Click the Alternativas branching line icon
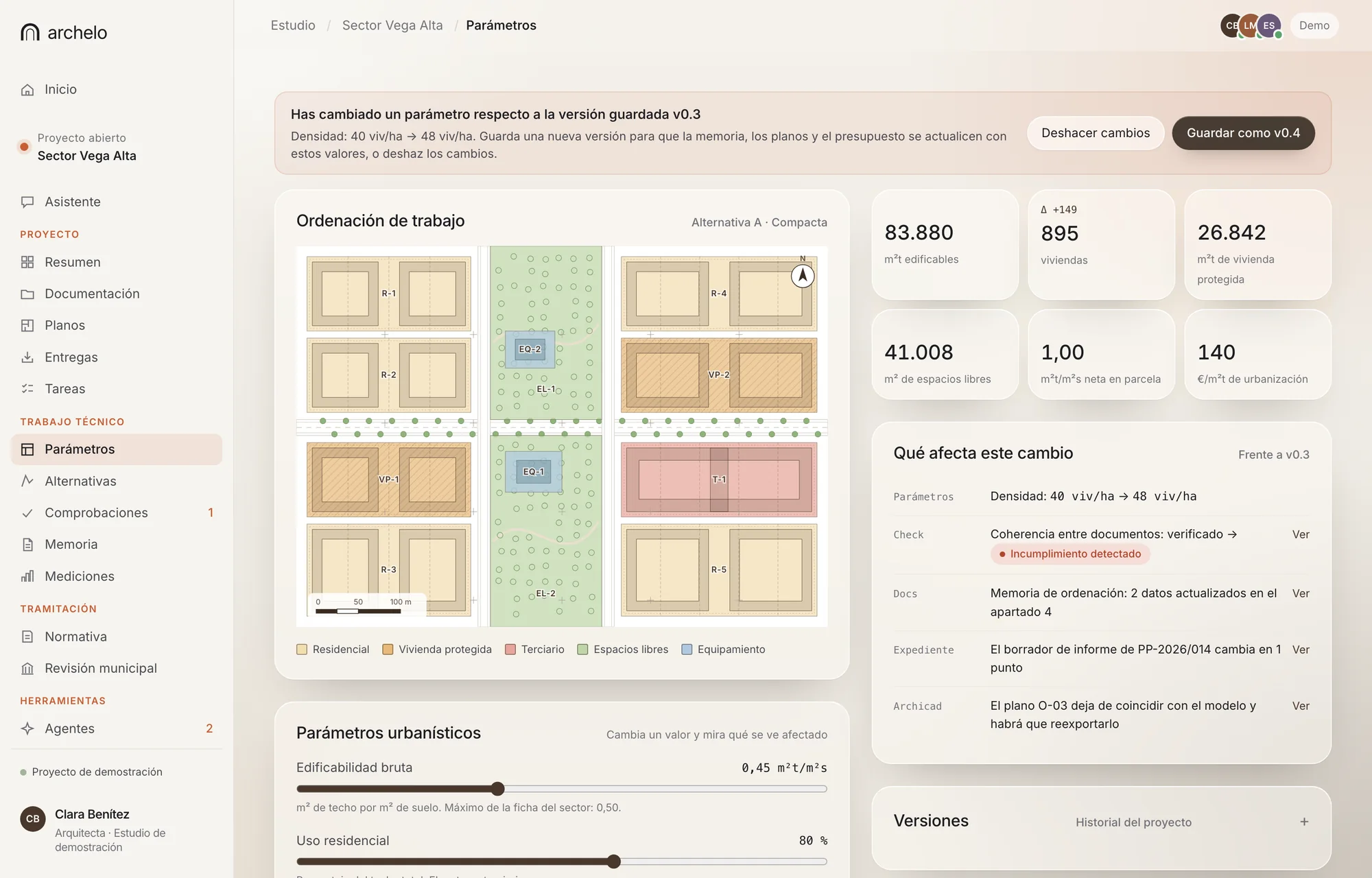Screen dimensions: 1372x878 point(27,481)
